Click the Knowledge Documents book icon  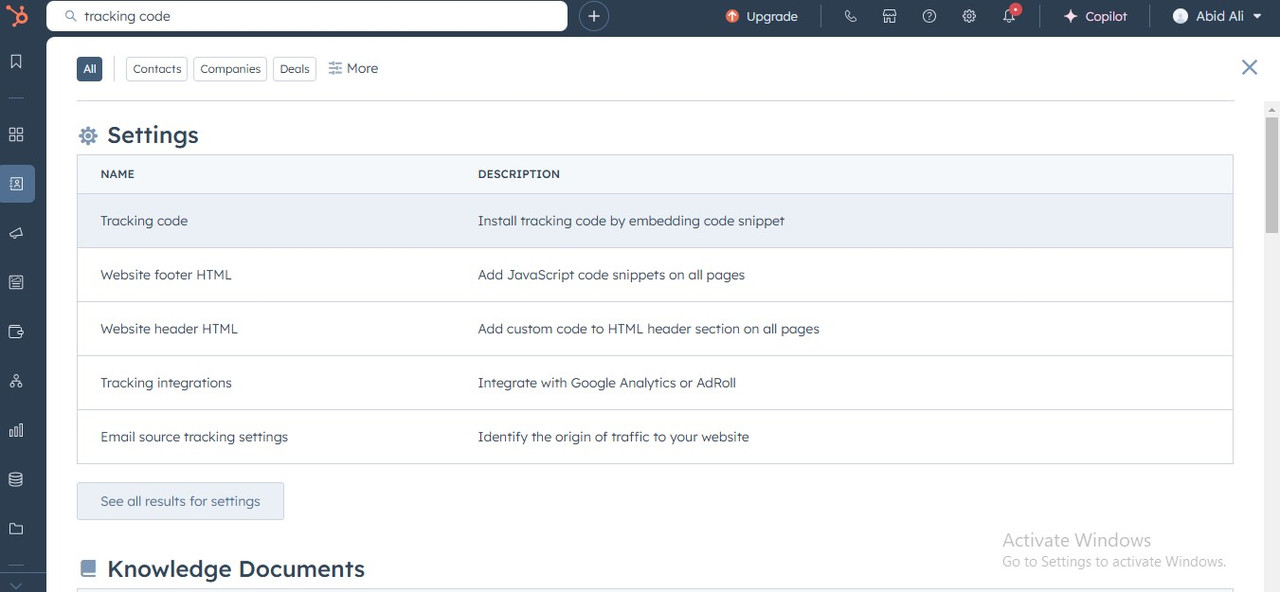point(88,569)
